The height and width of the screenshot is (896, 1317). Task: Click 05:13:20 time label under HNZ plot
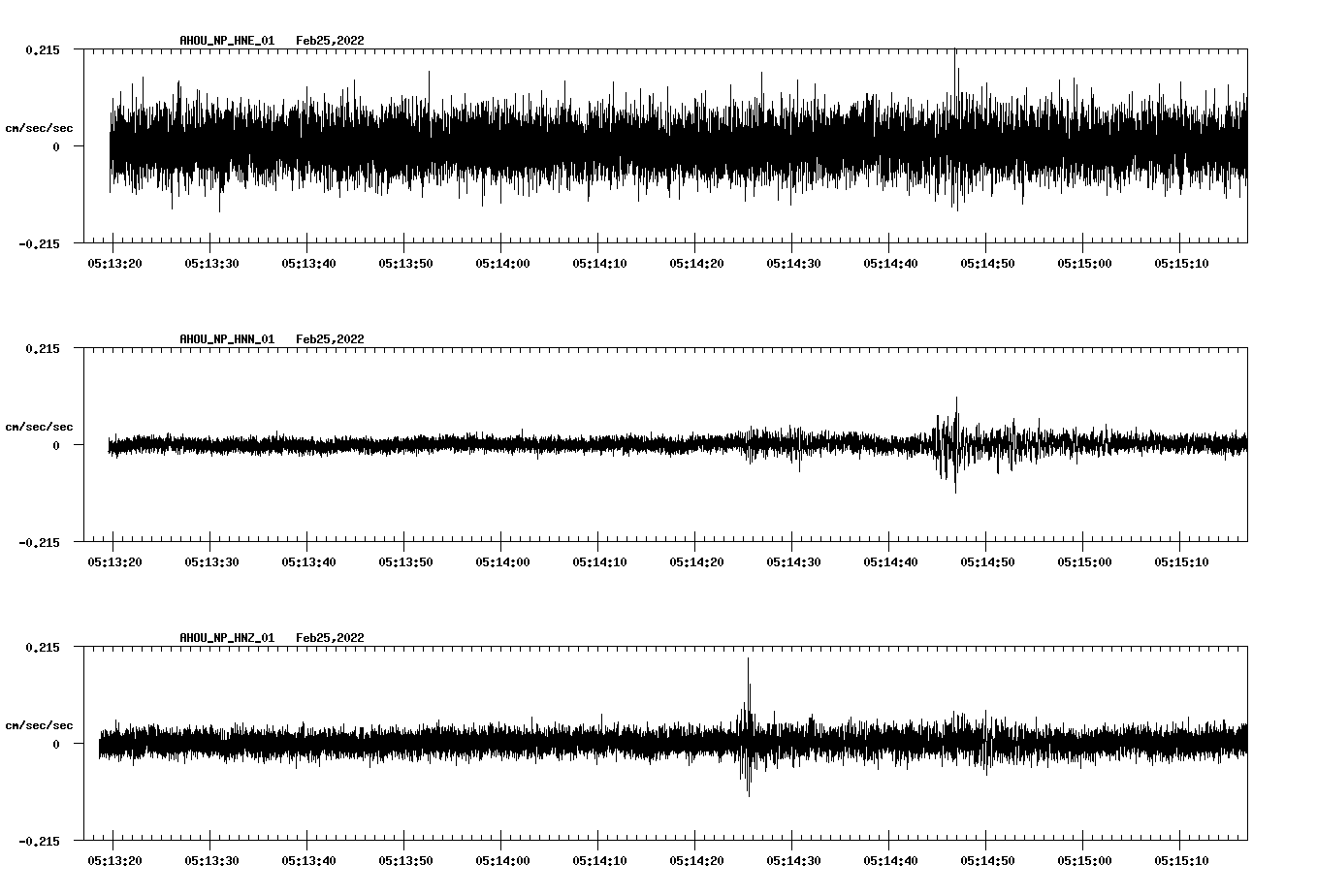(x=114, y=860)
